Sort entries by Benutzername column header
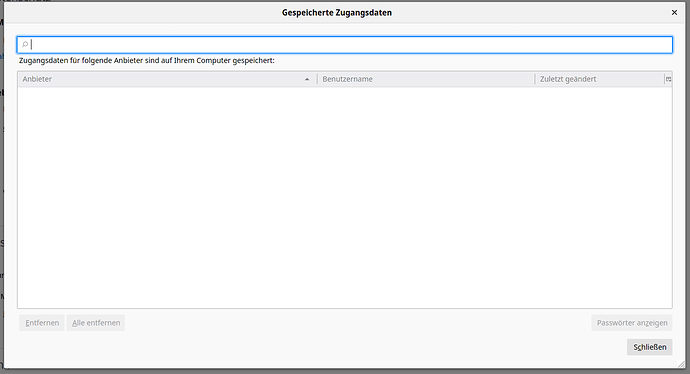 [x=426, y=79]
